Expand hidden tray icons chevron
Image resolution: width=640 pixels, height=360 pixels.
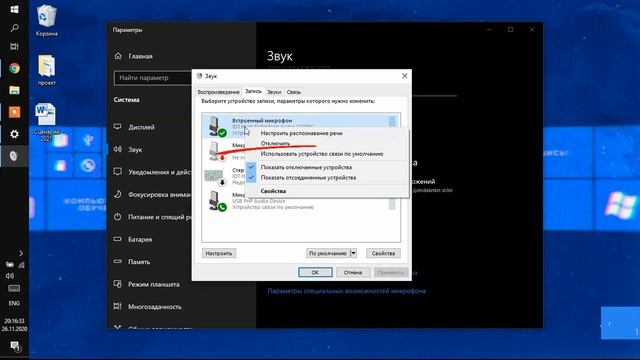[21, 253]
